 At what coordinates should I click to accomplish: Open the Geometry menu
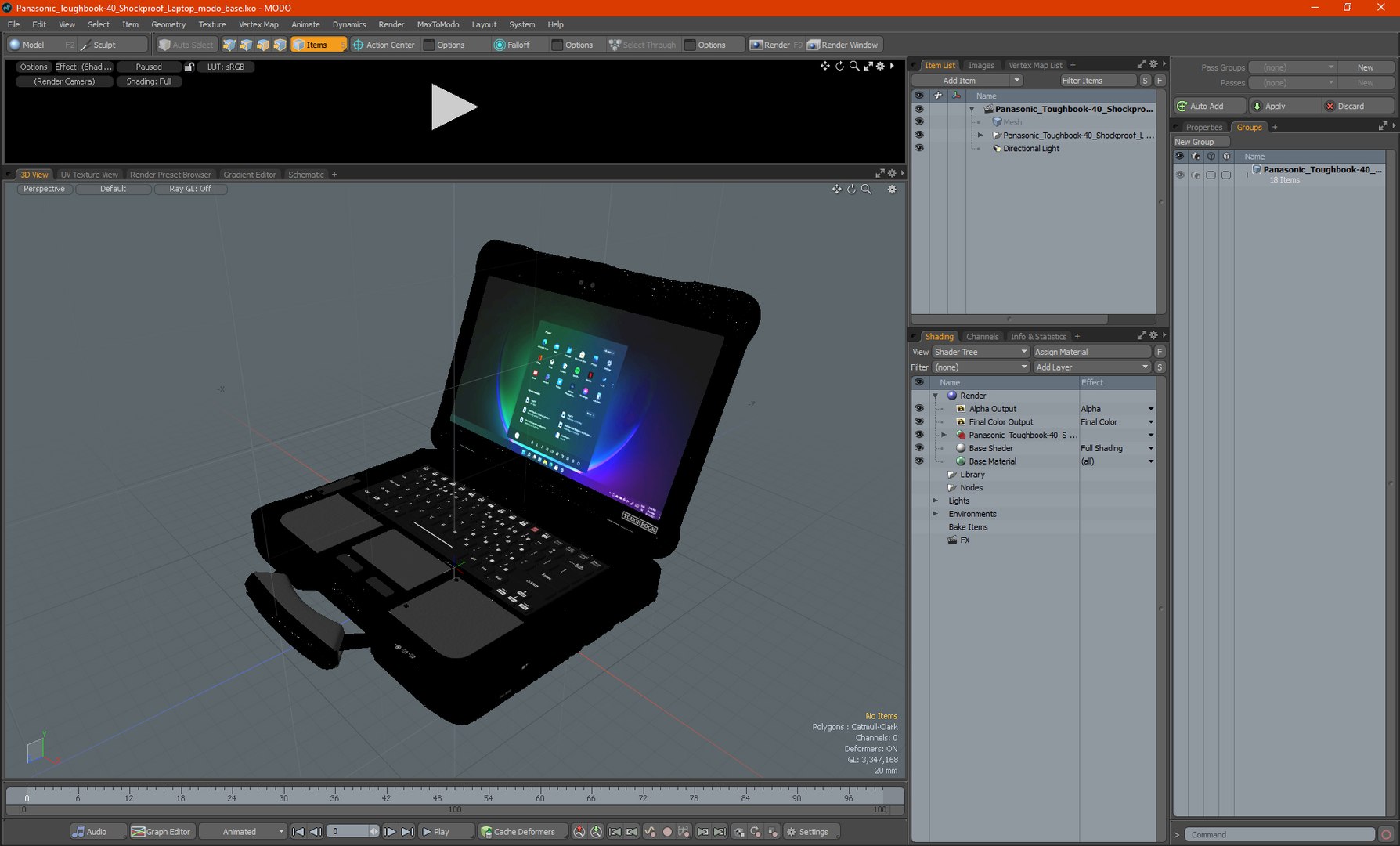168,24
